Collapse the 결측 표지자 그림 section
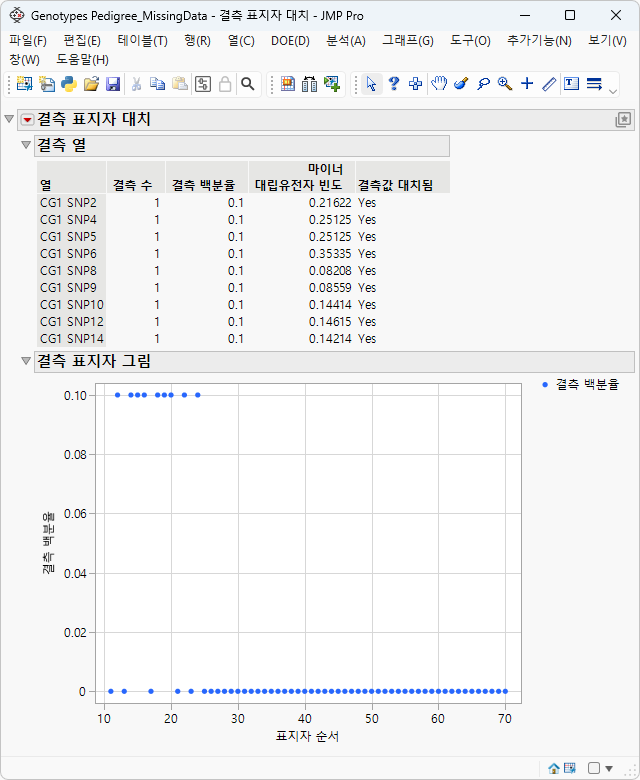 [x=26, y=361]
